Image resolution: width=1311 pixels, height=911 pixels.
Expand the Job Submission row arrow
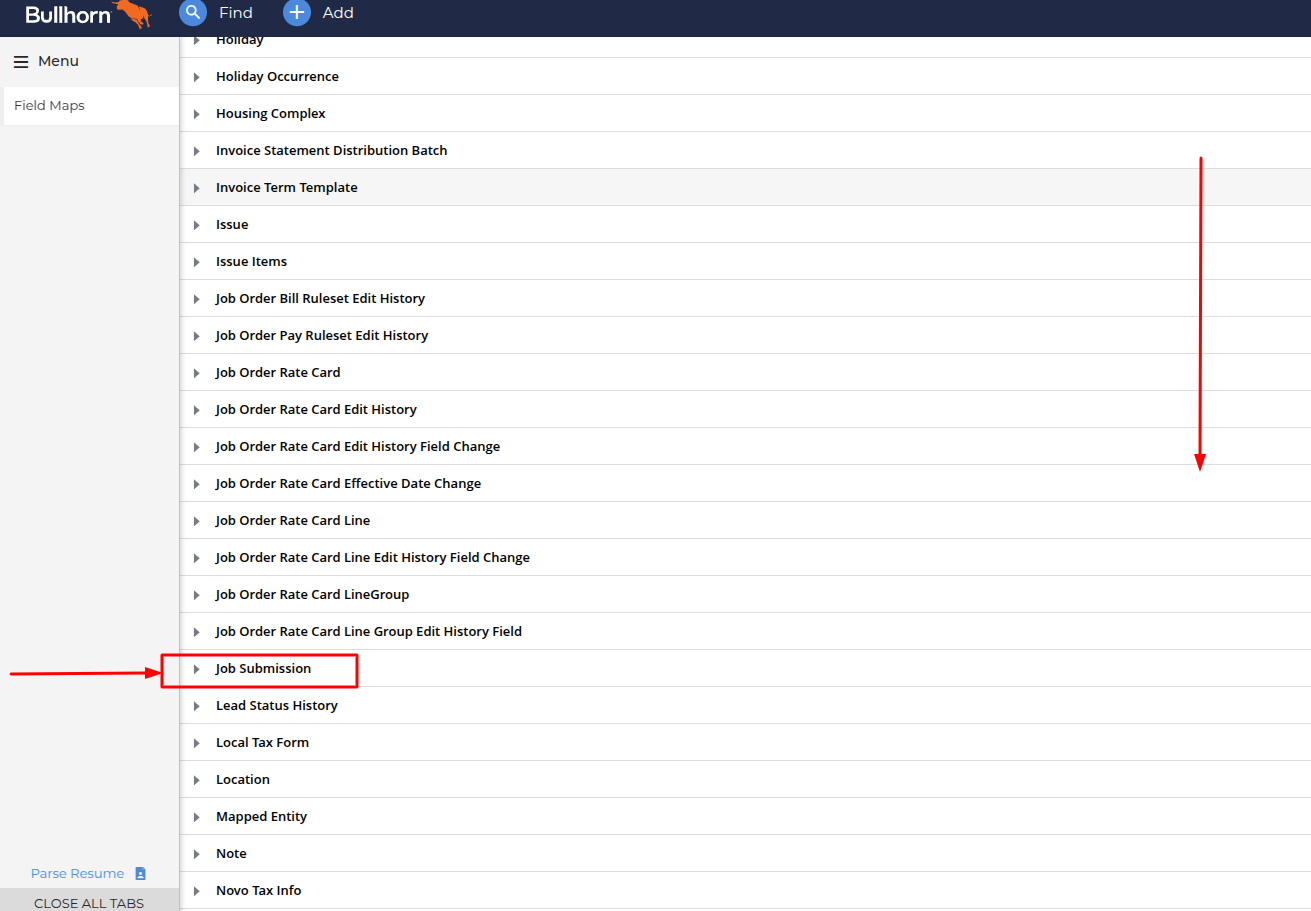point(197,669)
